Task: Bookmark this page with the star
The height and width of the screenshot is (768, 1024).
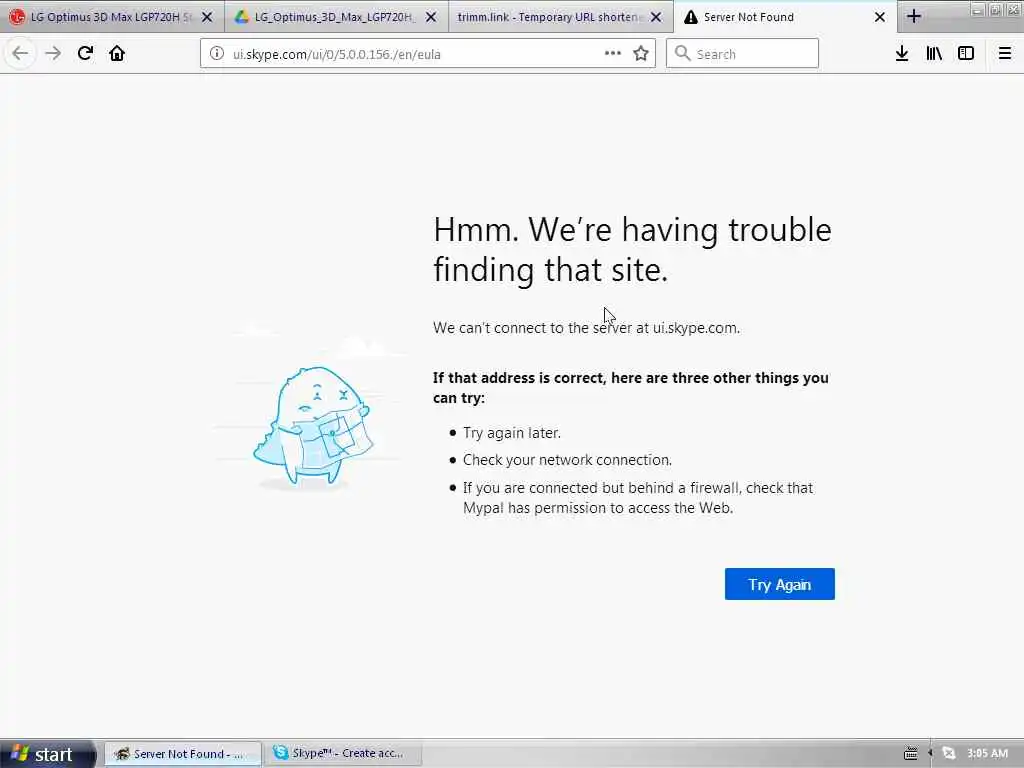Action: coord(641,54)
